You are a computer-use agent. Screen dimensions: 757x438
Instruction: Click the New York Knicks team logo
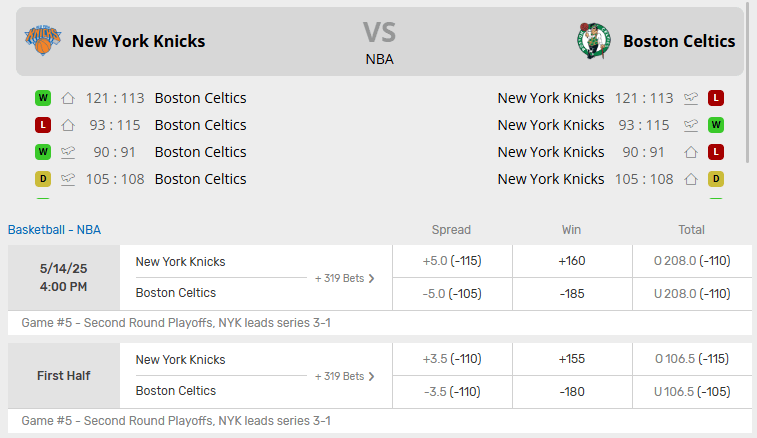(42, 41)
